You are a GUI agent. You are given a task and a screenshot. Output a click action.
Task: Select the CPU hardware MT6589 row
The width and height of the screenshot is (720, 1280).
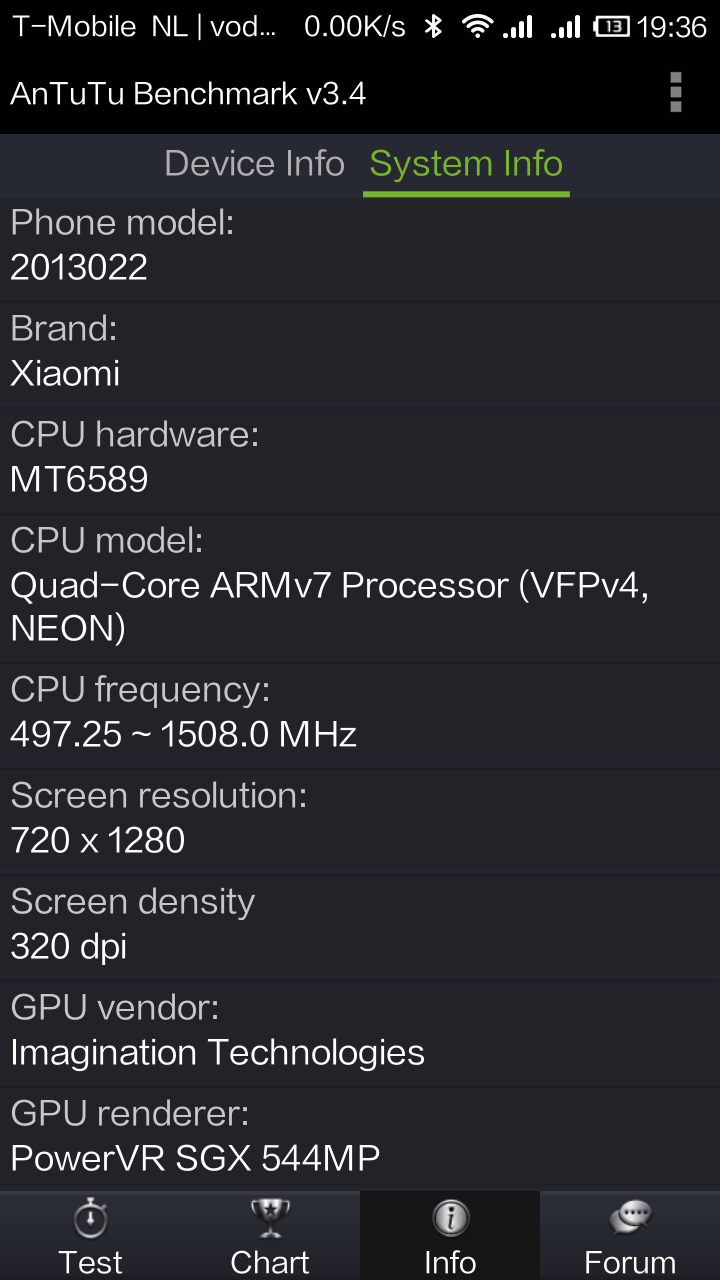(360, 459)
